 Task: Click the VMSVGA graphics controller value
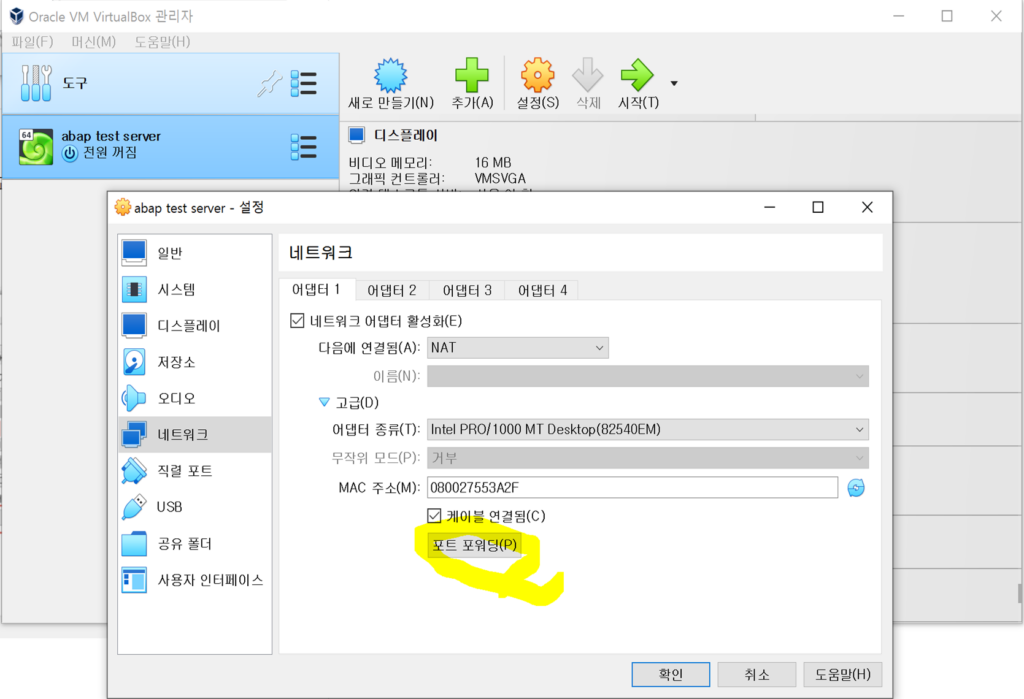point(500,178)
